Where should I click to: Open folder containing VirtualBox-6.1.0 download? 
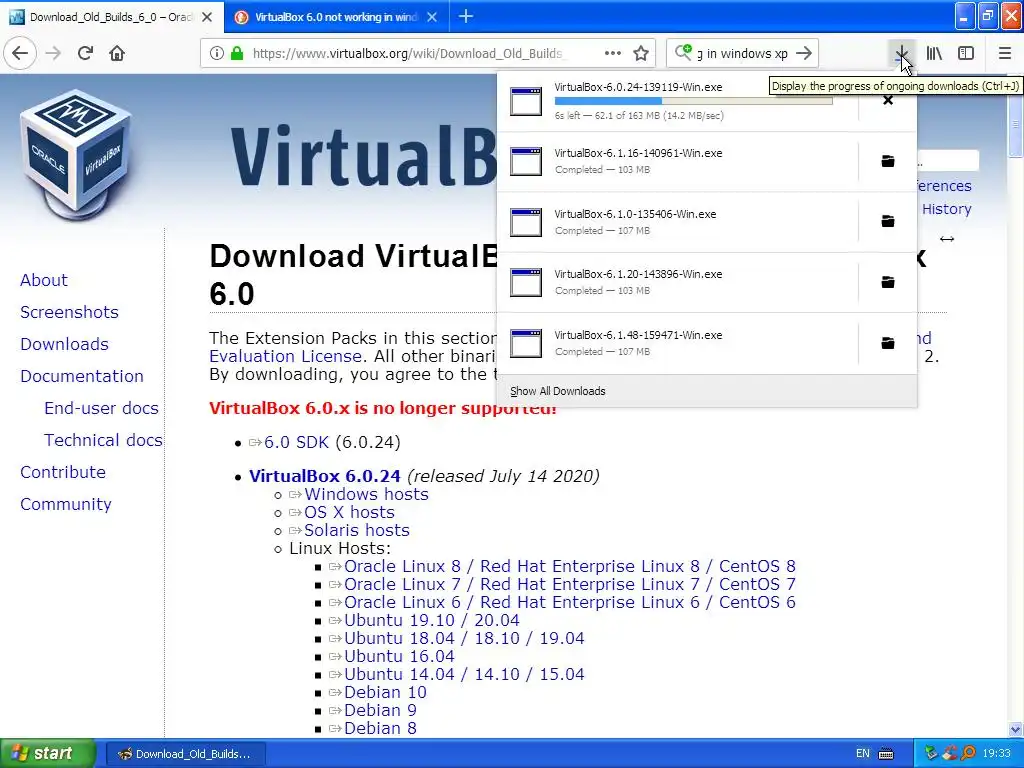click(888, 221)
